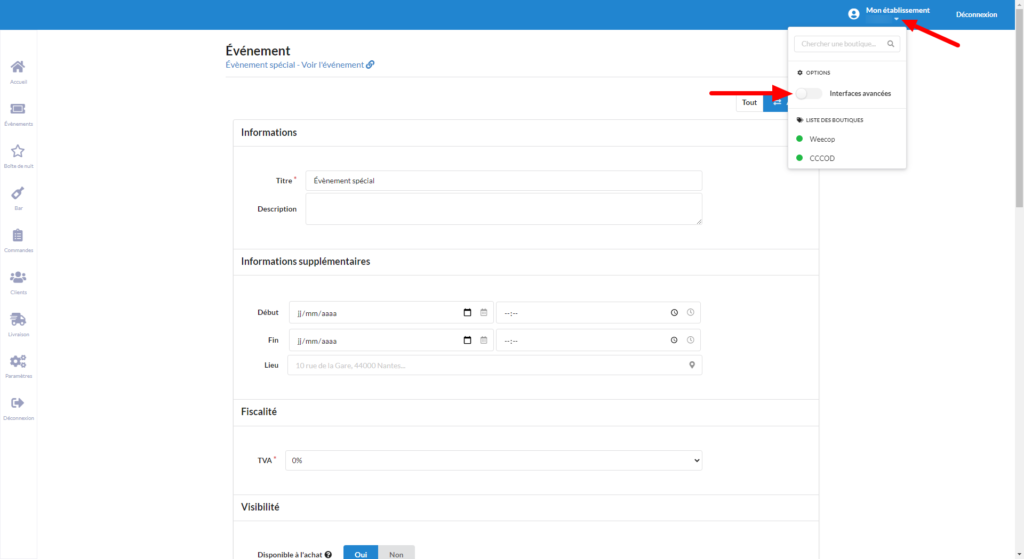Select the Weecop boutique
The image size is (1024, 559).
(822, 139)
